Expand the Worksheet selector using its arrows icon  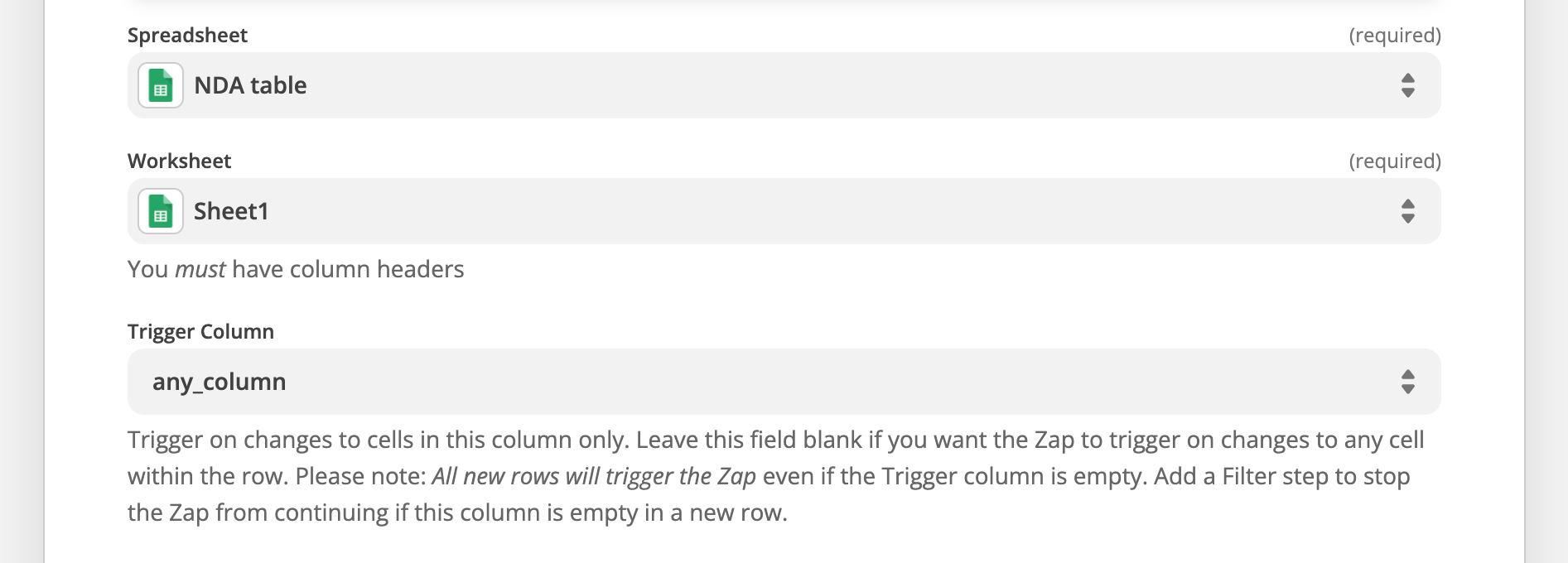click(1407, 211)
